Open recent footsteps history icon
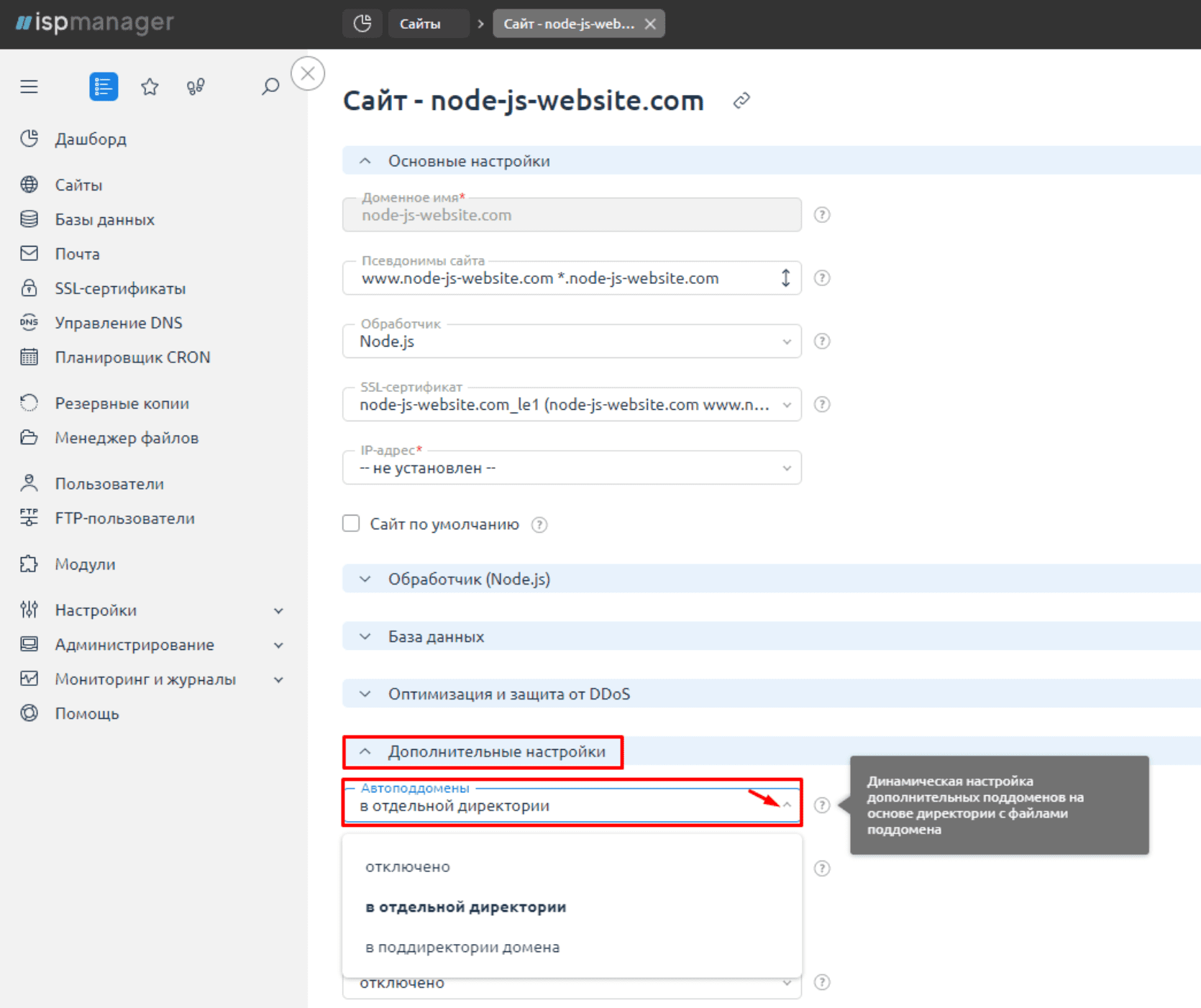The image size is (1201, 1008). 196,87
